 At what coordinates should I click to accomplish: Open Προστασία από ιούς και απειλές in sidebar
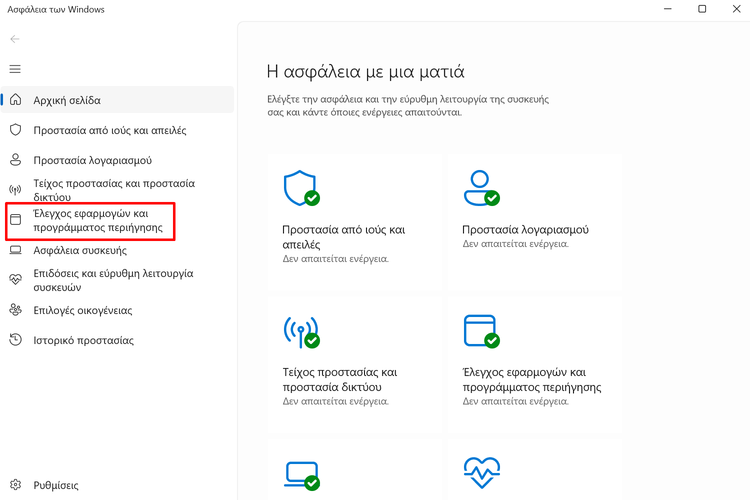pos(118,130)
